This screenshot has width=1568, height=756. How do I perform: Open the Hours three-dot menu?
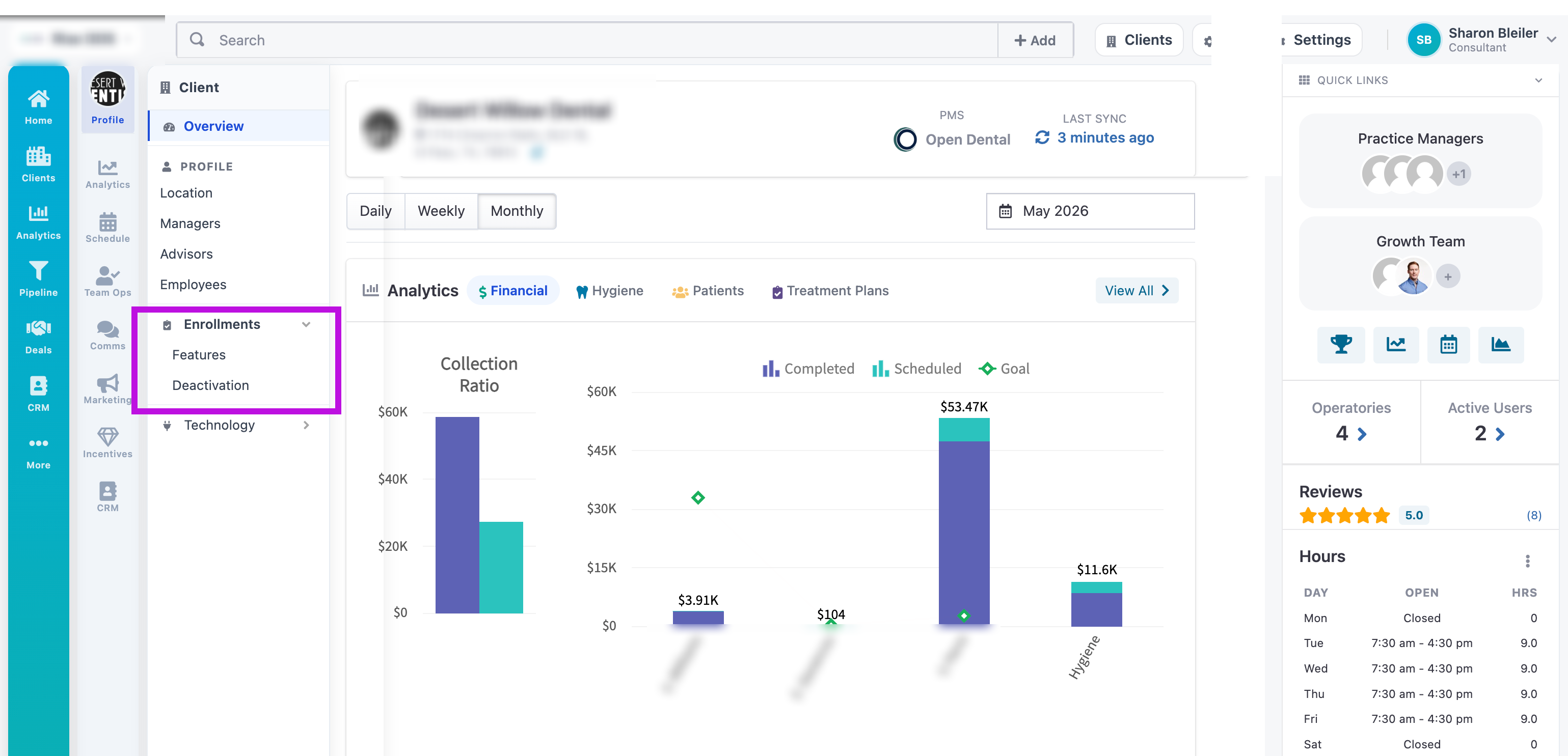click(1527, 561)
